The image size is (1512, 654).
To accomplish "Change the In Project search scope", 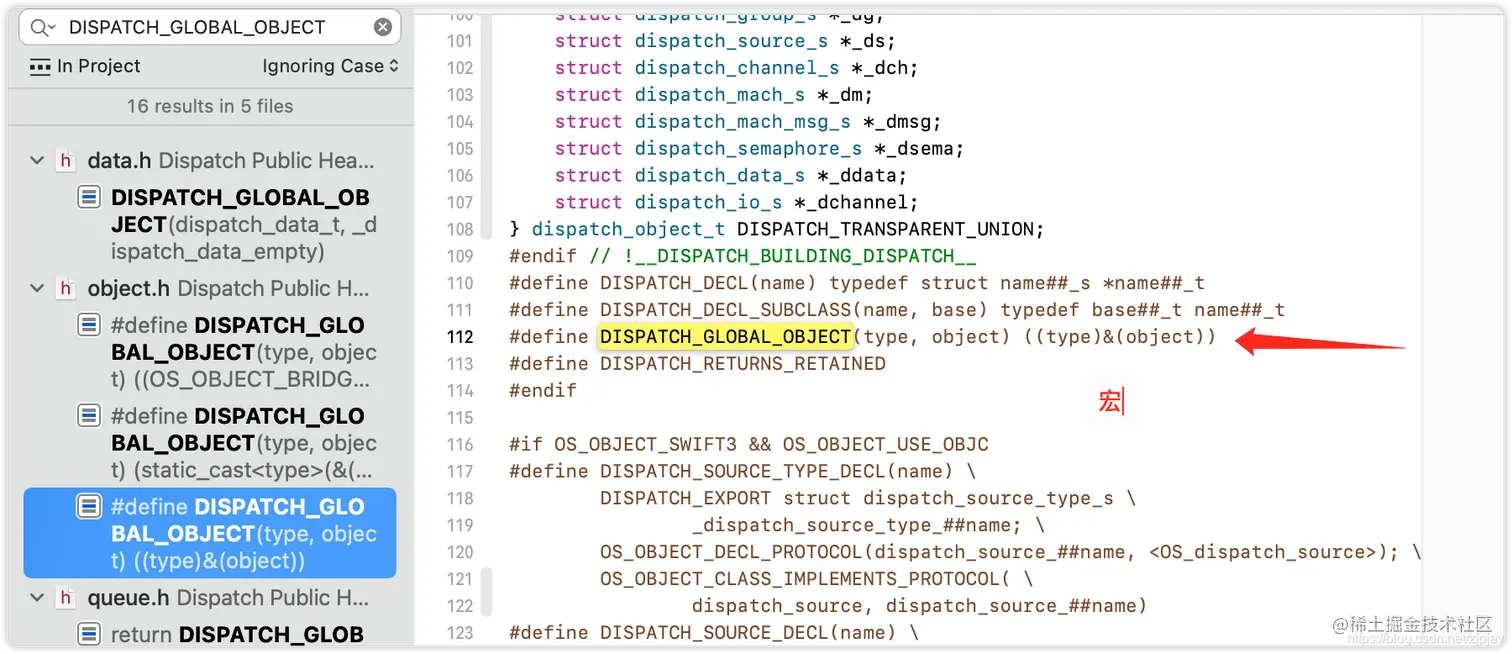I will tap(85, 66).
